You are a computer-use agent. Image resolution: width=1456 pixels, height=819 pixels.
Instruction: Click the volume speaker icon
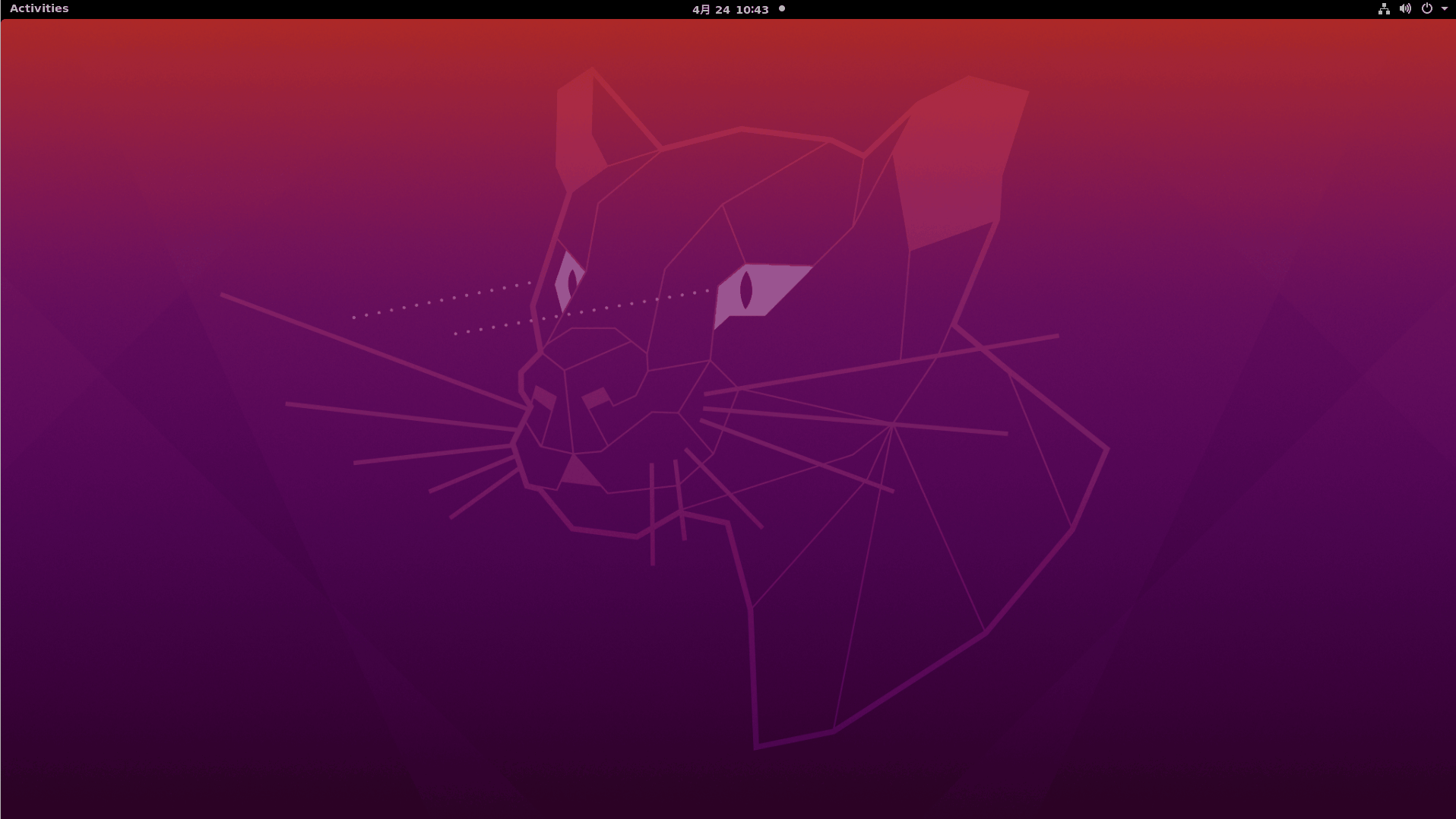coord(1405,9)
